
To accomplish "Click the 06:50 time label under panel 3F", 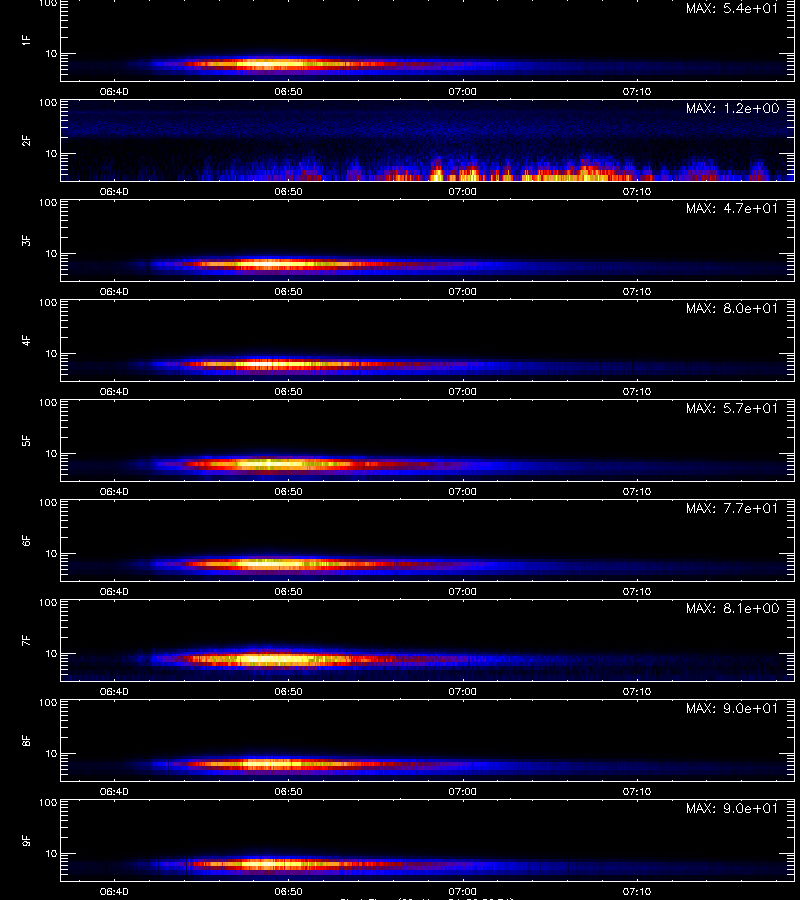I will coord(288,291).
